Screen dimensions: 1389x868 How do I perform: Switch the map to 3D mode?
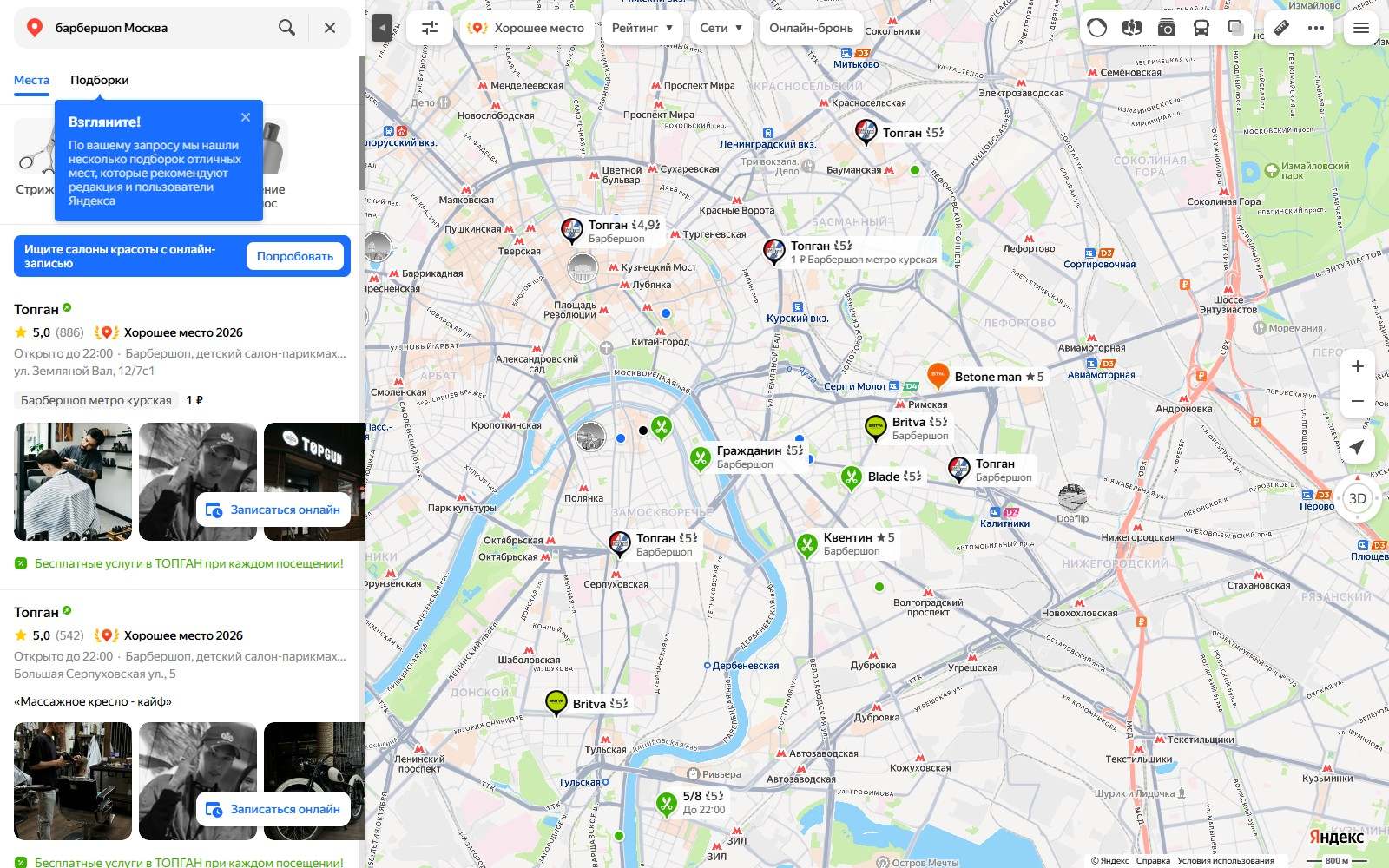click(1358, 498)
